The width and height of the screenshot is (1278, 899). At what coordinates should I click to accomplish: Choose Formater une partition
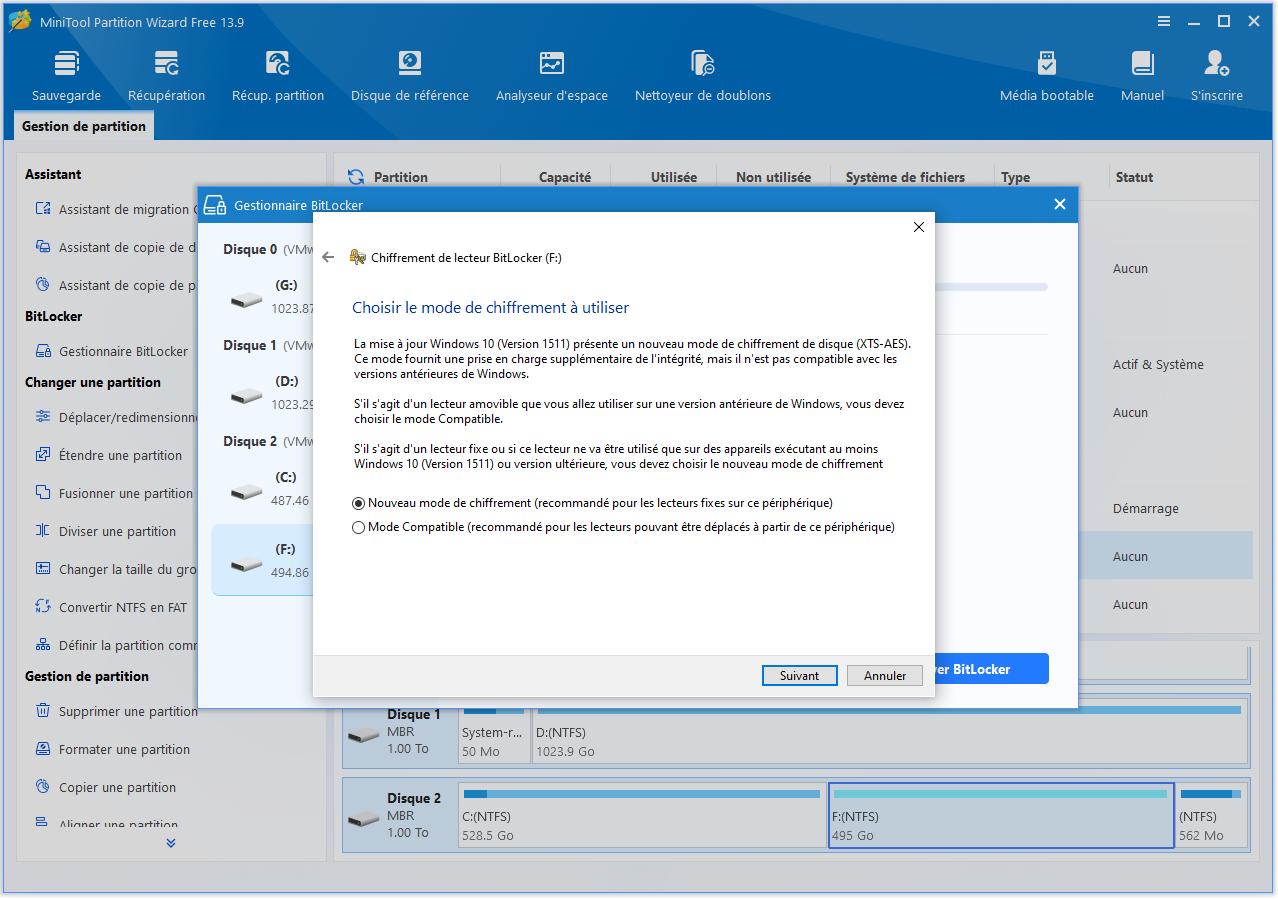[x=112, y=749]
